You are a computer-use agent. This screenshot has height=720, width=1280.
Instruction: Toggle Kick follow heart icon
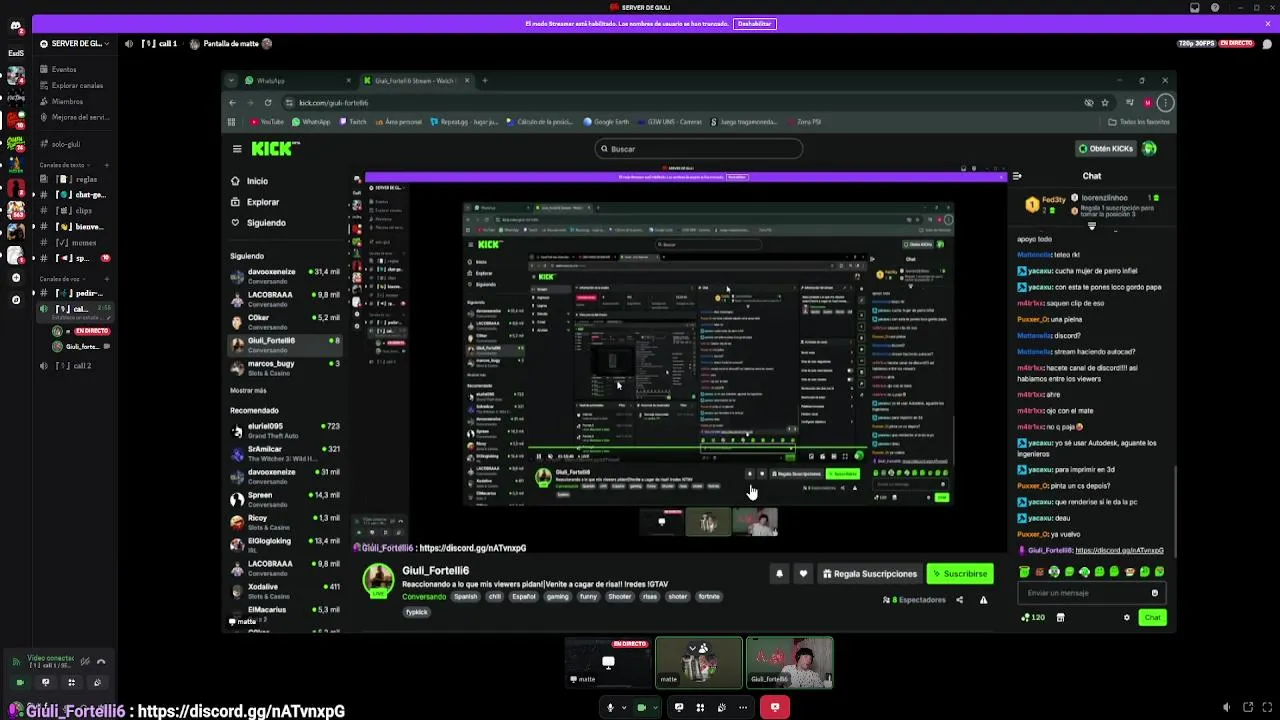(803, 574)
